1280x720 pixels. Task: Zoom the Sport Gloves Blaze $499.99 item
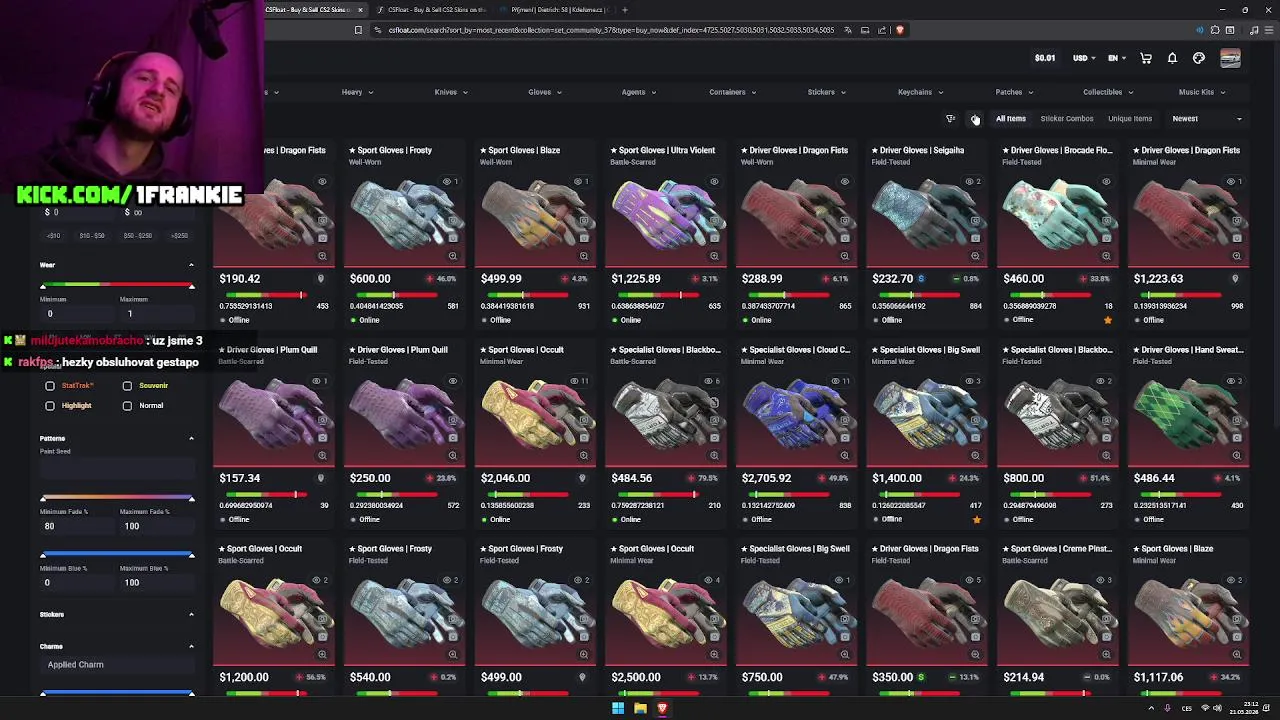(584, 256)
